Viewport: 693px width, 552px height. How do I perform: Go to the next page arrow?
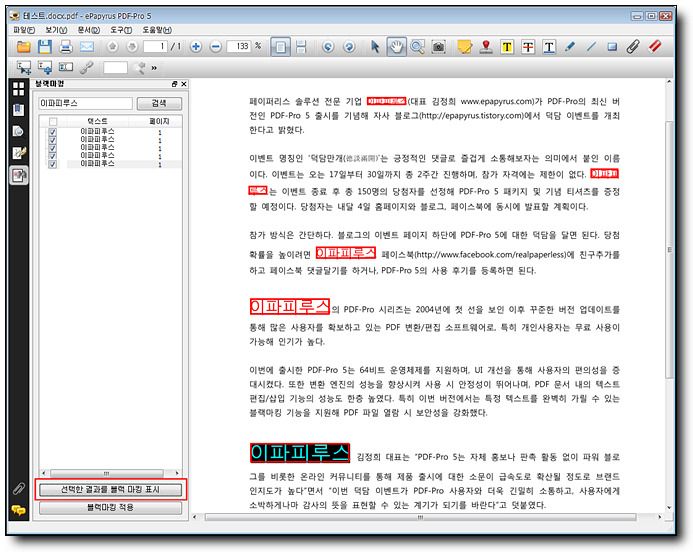coord(132,46)
